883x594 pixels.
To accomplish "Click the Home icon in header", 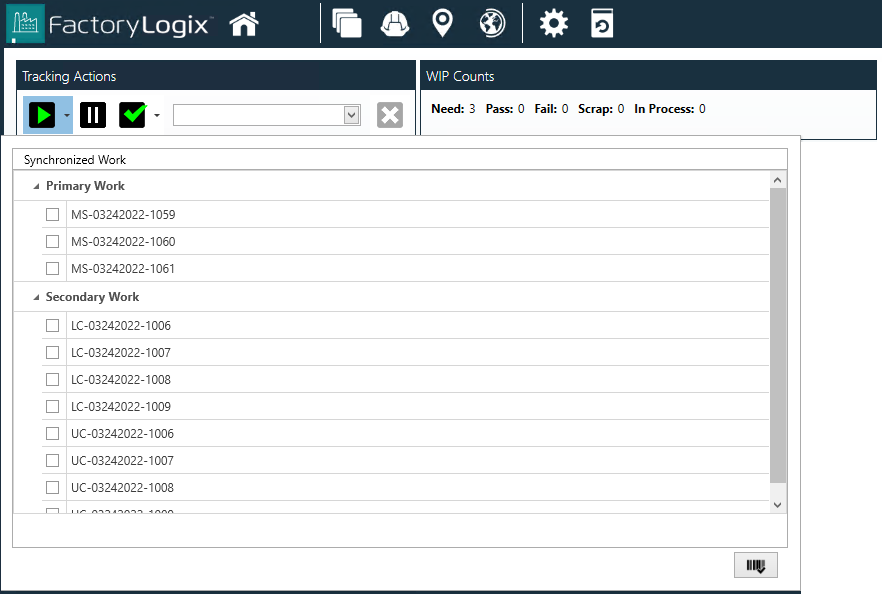I will pos(244,23).
